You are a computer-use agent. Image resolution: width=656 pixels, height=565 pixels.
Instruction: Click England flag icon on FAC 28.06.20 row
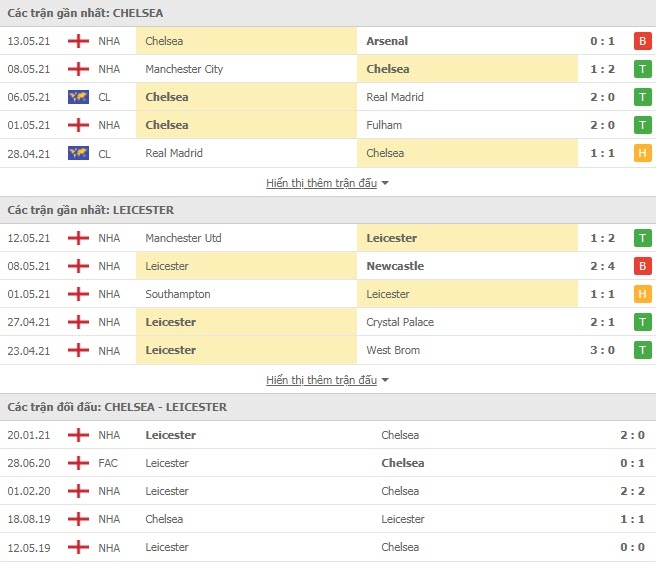78,463
